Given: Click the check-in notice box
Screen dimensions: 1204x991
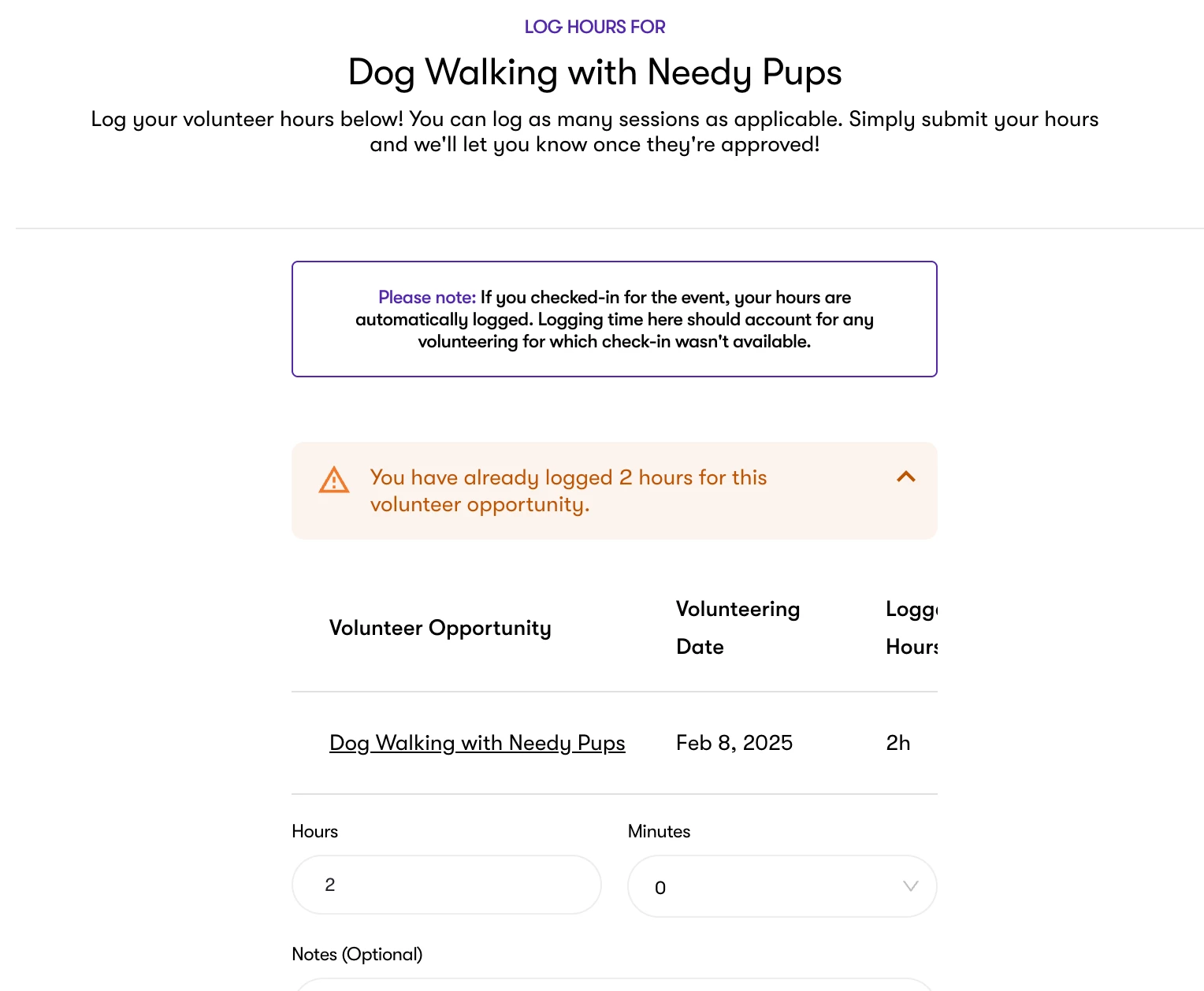Looking at the screenshot, I should pyautogui.click(x=614, y=319).
